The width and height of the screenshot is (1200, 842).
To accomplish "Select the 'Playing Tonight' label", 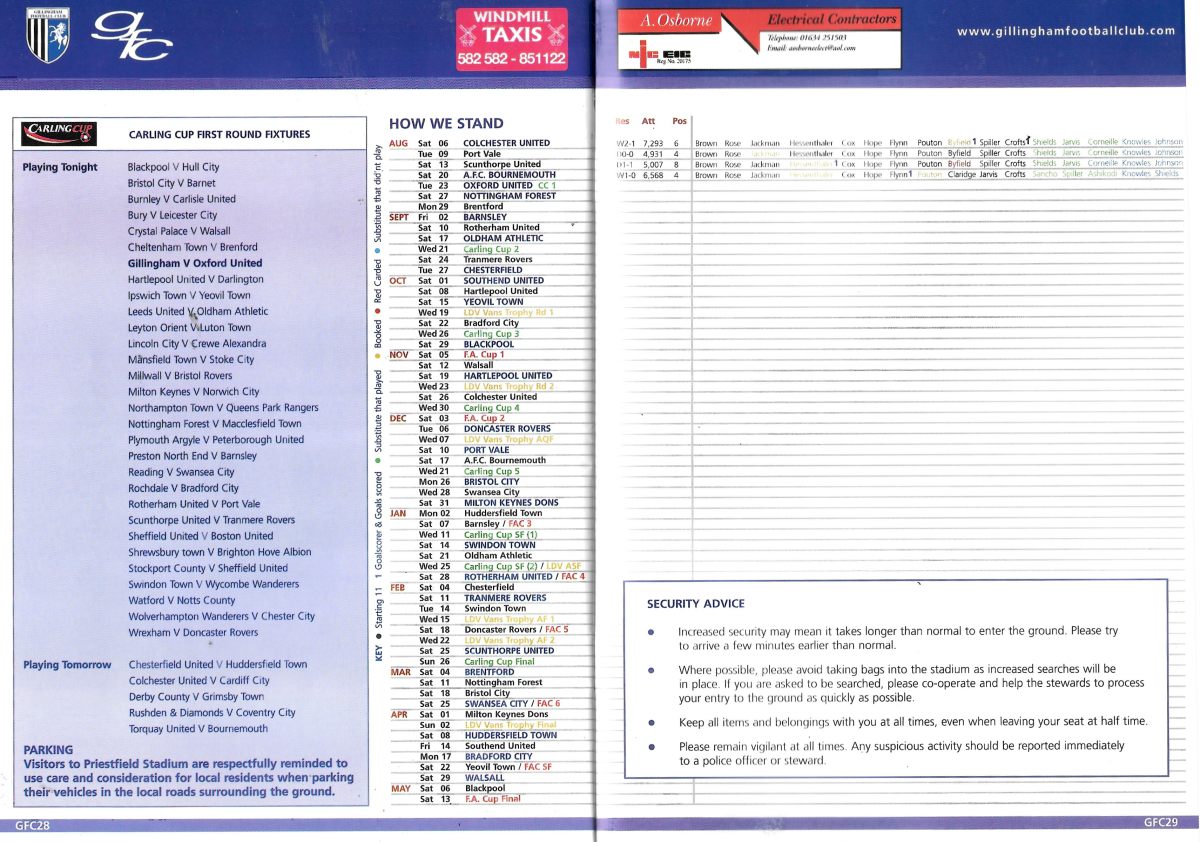I will coord(60,167).
